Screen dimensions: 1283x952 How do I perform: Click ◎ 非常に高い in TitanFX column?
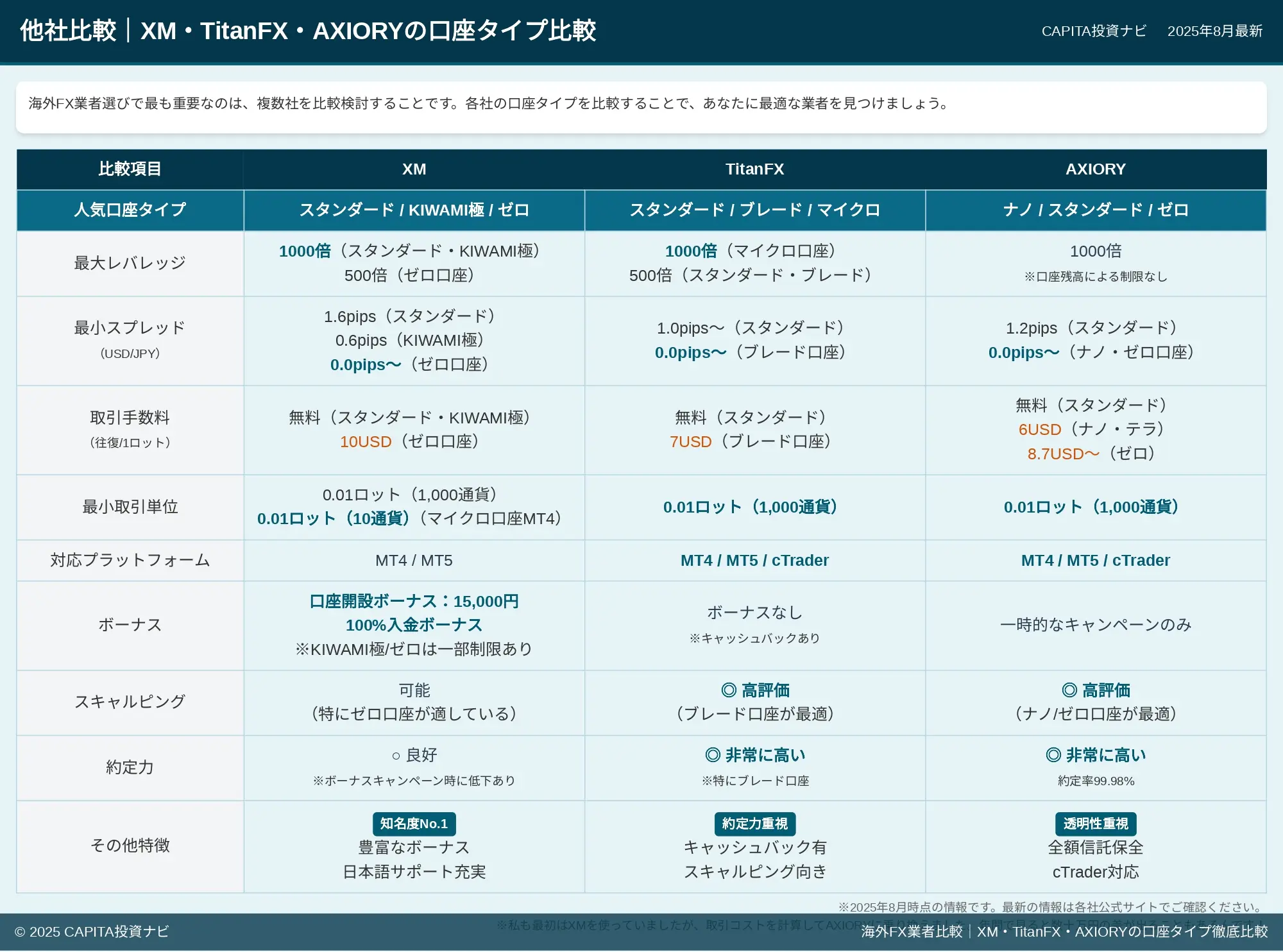(x=754, y=755)
